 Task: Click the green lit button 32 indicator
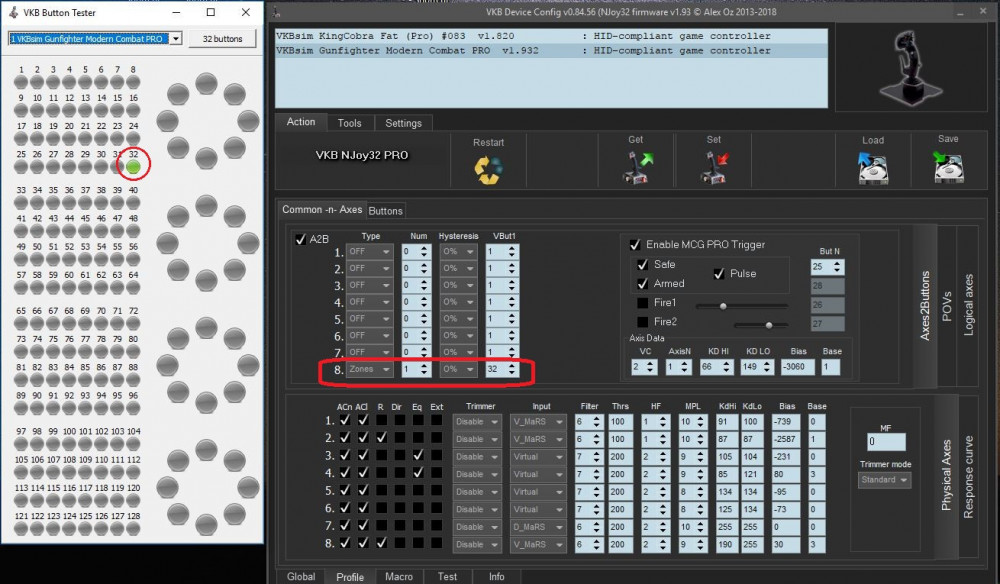click(x=133, y=165)
